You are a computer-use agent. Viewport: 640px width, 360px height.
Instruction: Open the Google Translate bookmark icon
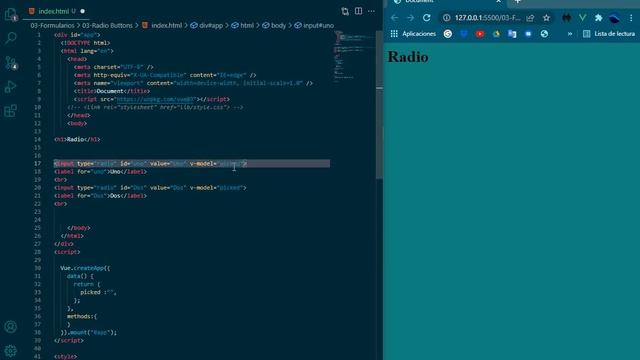(x=512, y=34)
